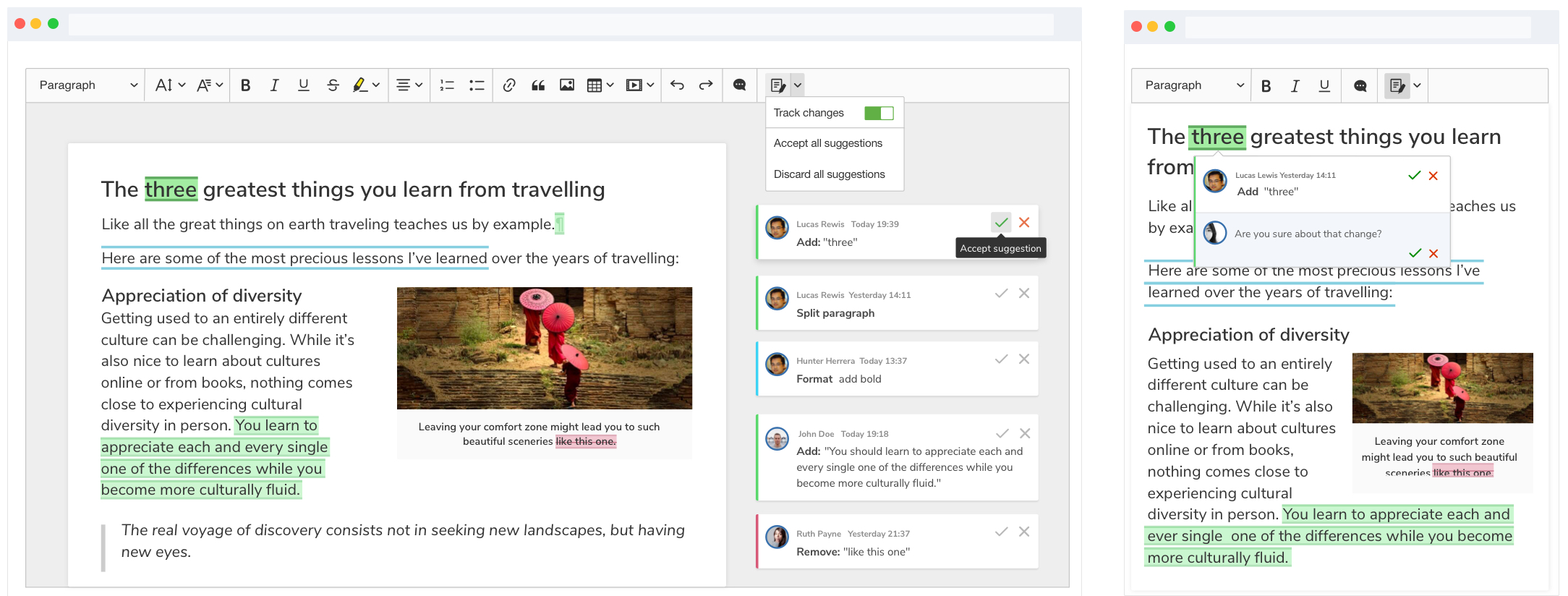Accept the Add "three" suggestion by Lucas Rewis
Viewport: 1568px width, 596px height.
point(1001,223)
